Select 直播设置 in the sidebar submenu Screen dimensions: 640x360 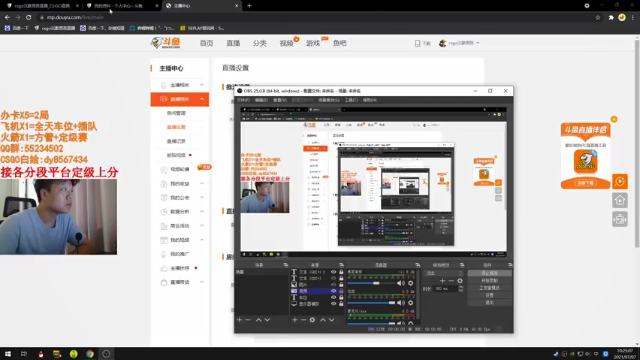176,127
